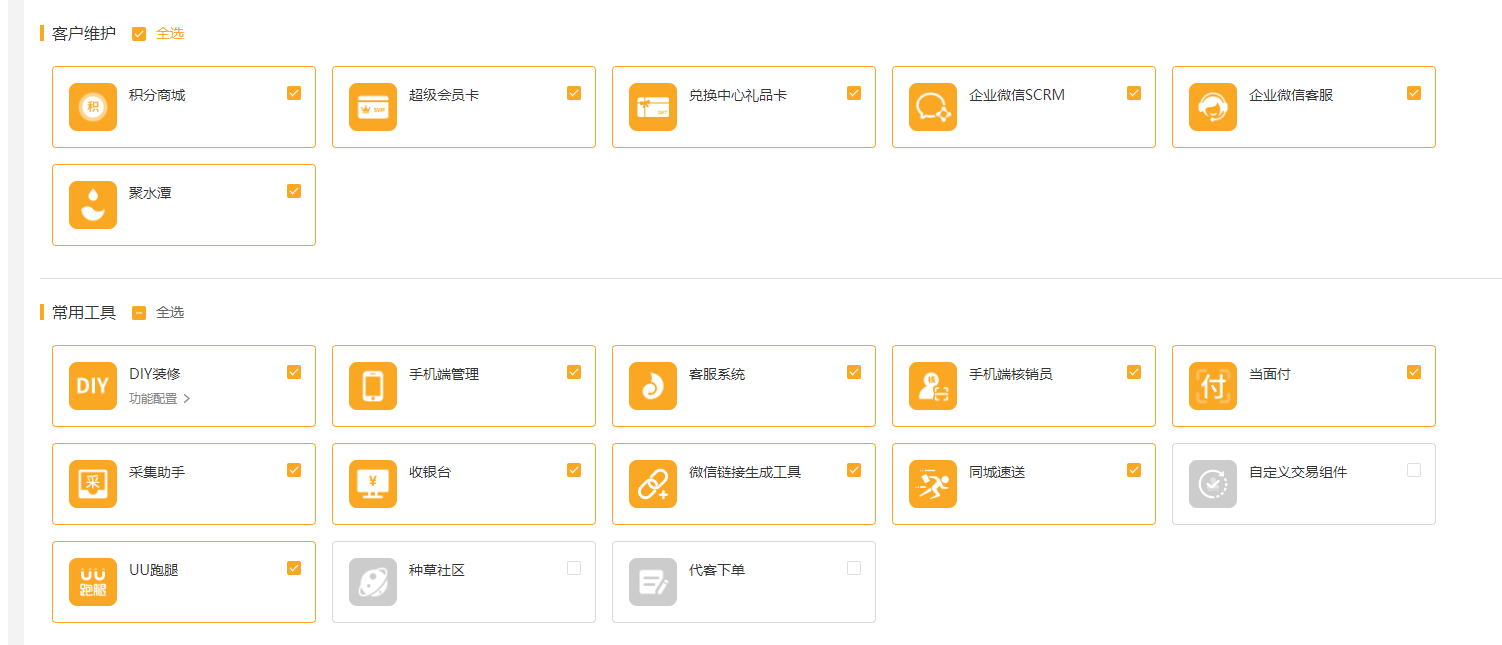Screen dimensions: 1502x645
Task: Click the 超级会员卡 SVIP card icon
Action: point(373,107)
